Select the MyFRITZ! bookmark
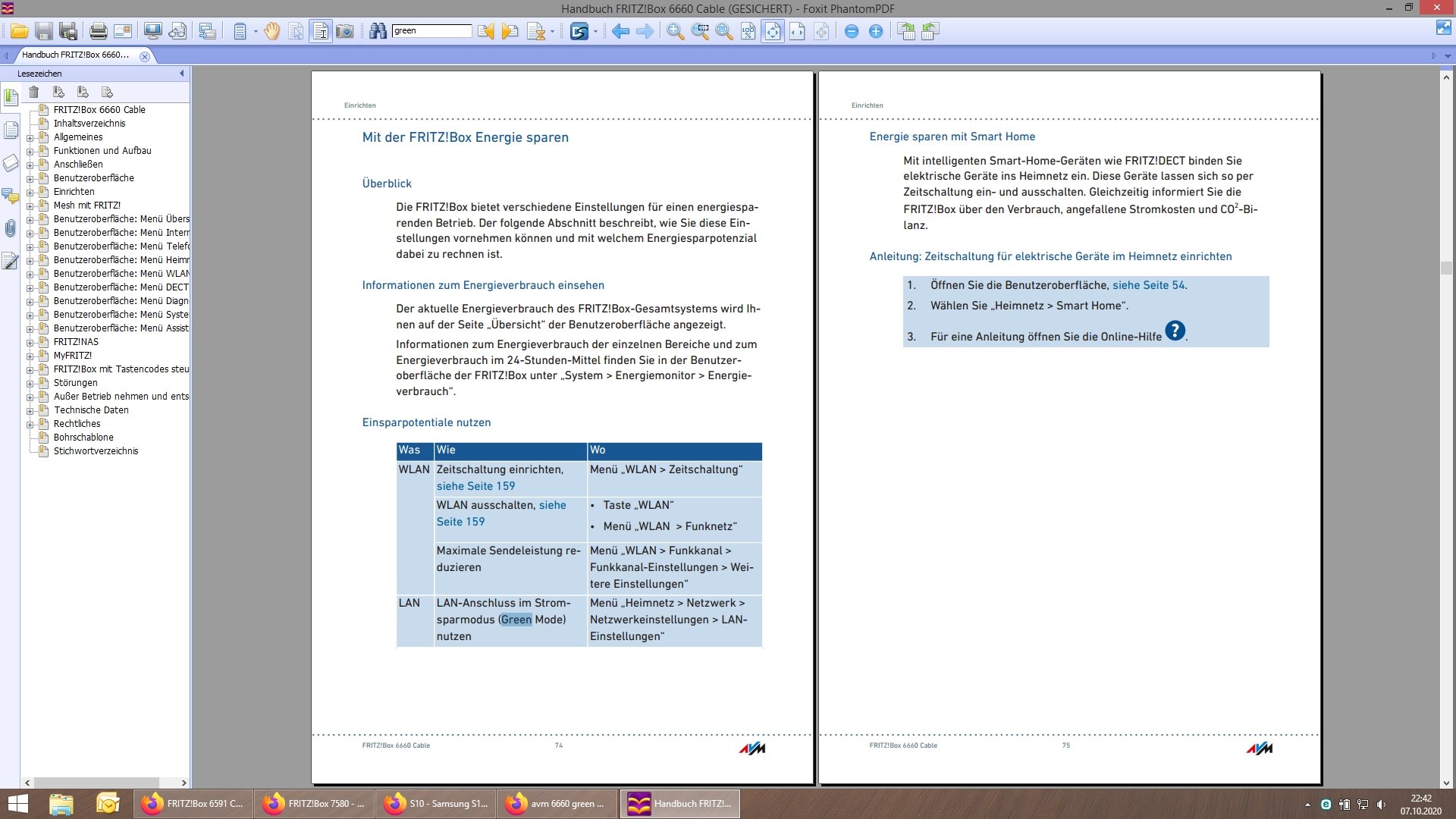Screen dimensions: 1456x819 click(x=72, y=356)
